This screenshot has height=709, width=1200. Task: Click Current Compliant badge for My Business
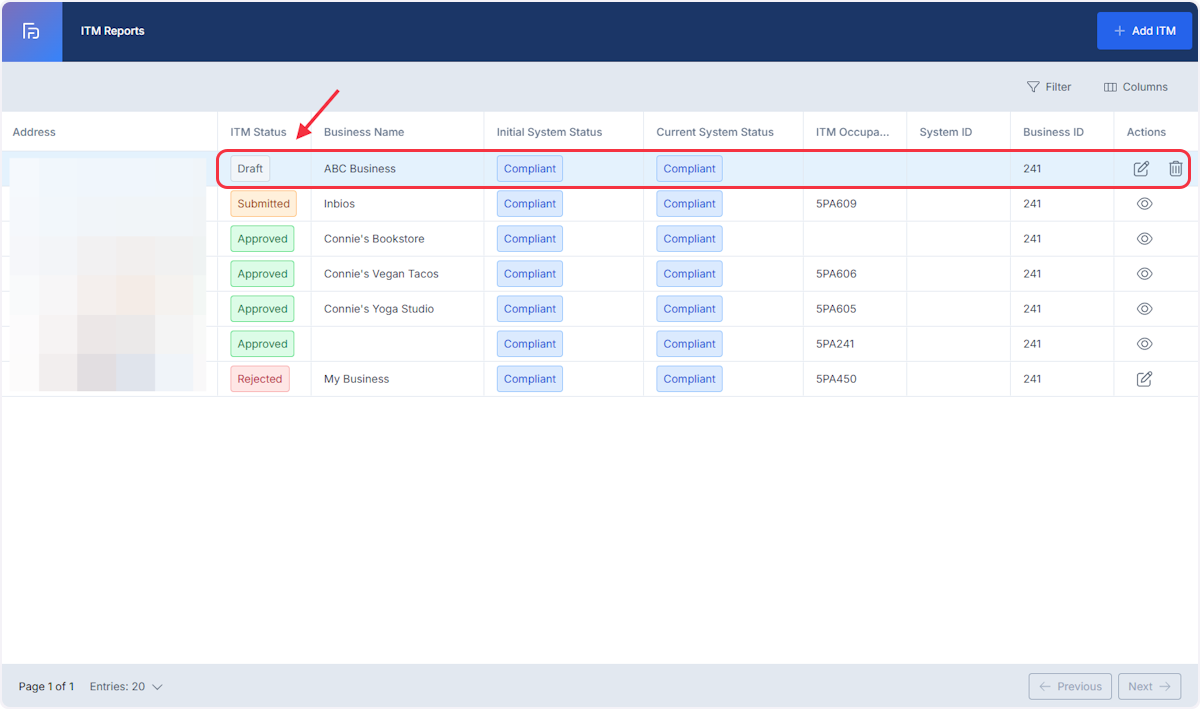pos(689,379)
